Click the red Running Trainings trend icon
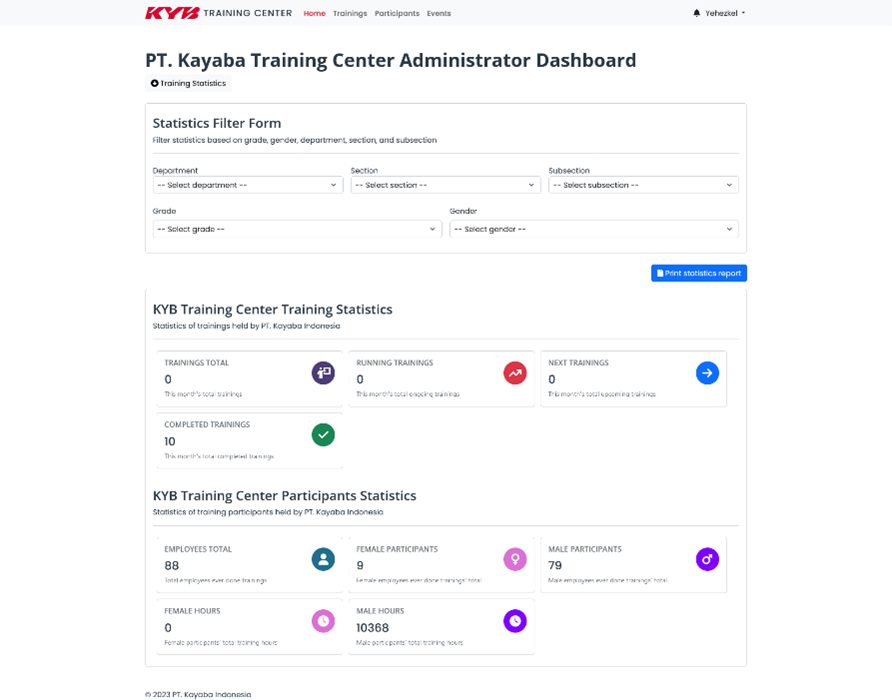 tap(514, 373)
